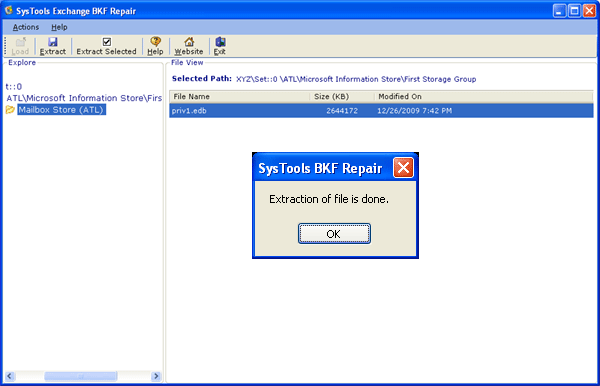Select Mailbox Store (ATL) tree node
The image size is (600, 386).
point(61,110)
